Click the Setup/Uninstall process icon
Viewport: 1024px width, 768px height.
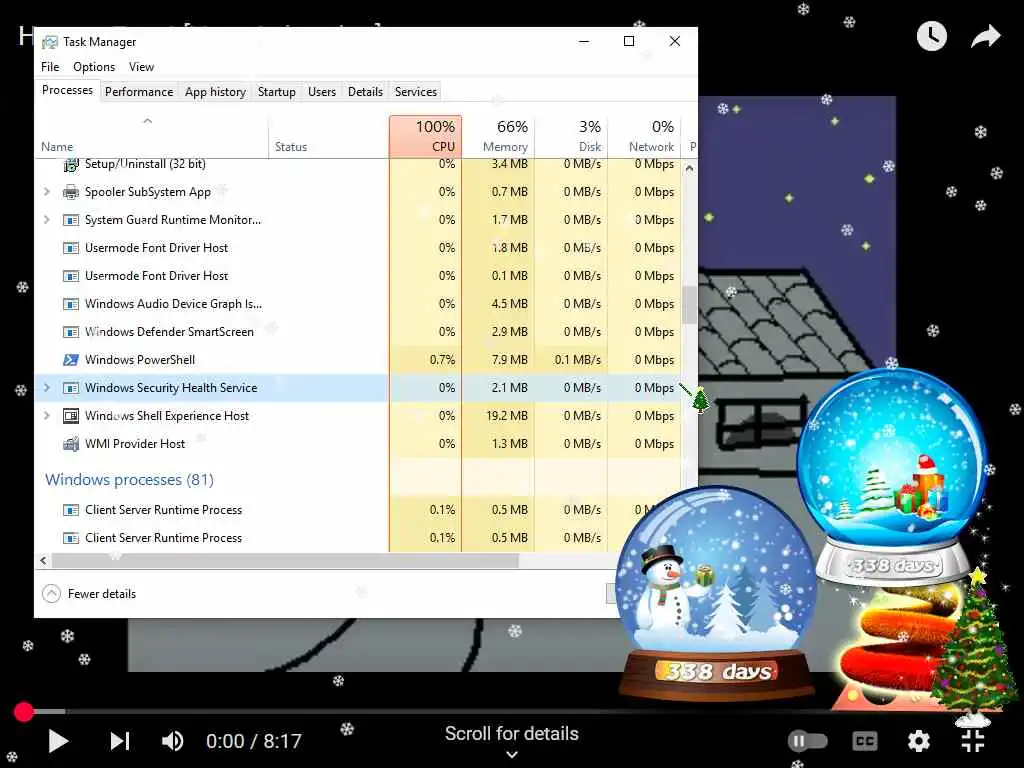[71, 164]
